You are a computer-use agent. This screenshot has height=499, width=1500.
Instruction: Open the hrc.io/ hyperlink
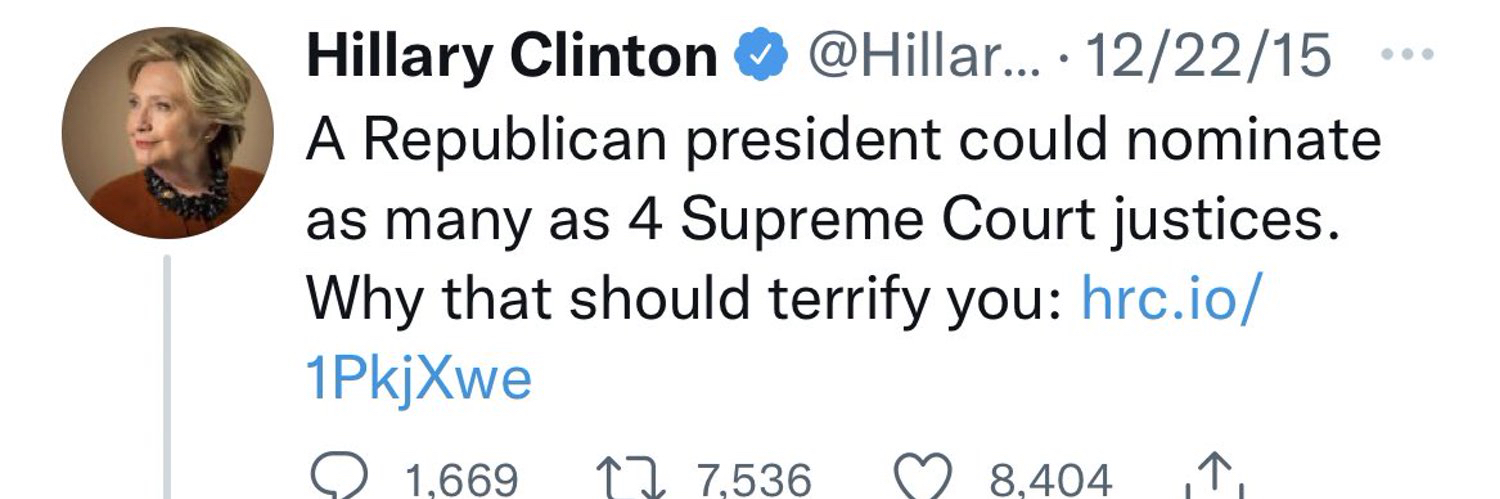pyautogui.click(x=1167, y=299)
